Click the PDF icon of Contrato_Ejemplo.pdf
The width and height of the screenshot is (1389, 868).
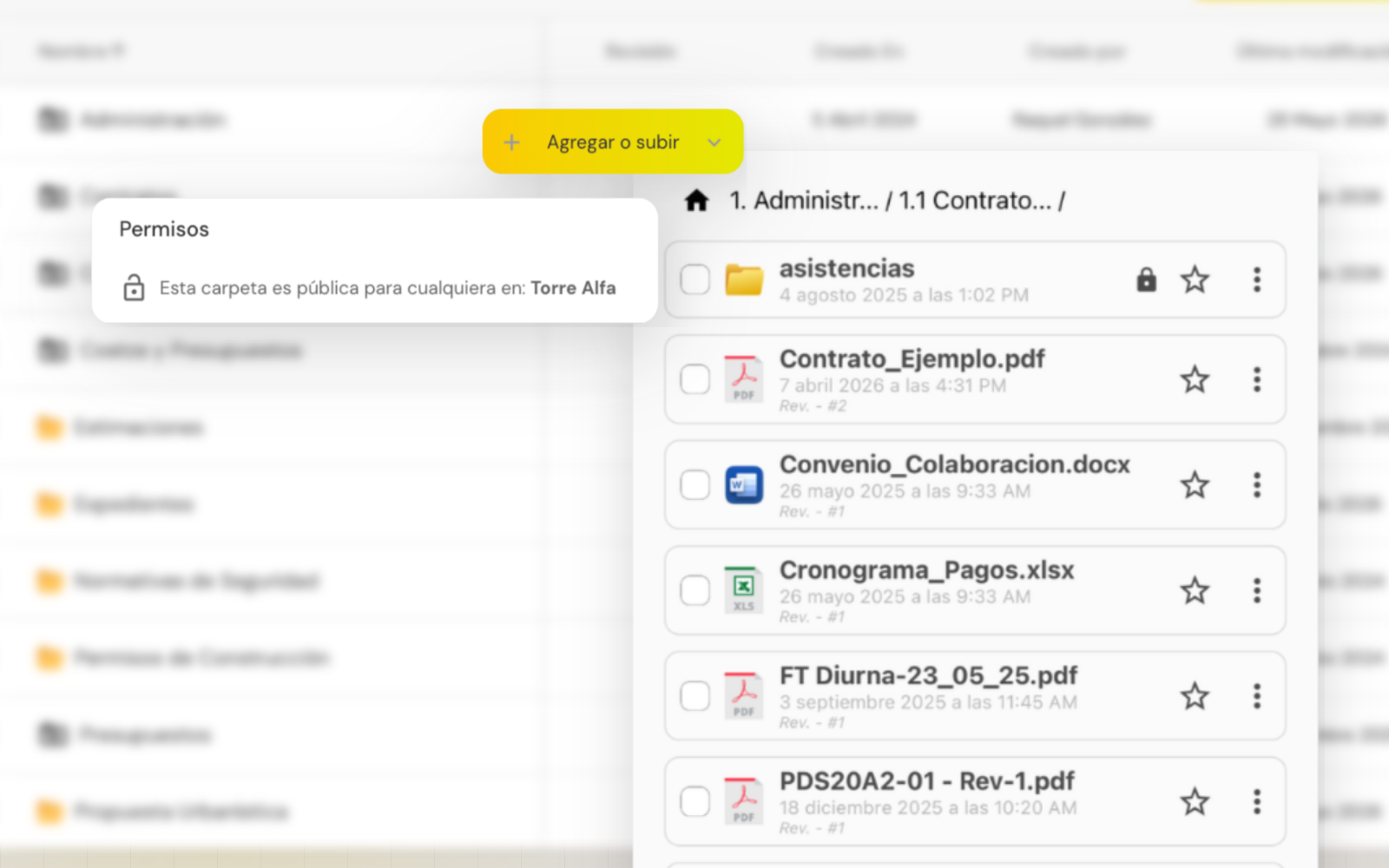click(x=744, y=379)
